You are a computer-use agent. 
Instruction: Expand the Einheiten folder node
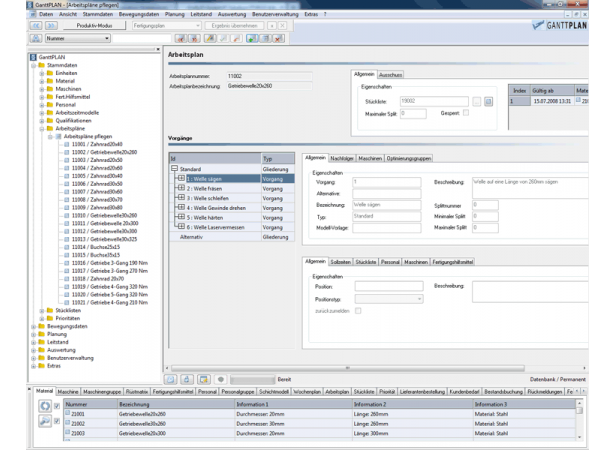click(x=42, y=73)
